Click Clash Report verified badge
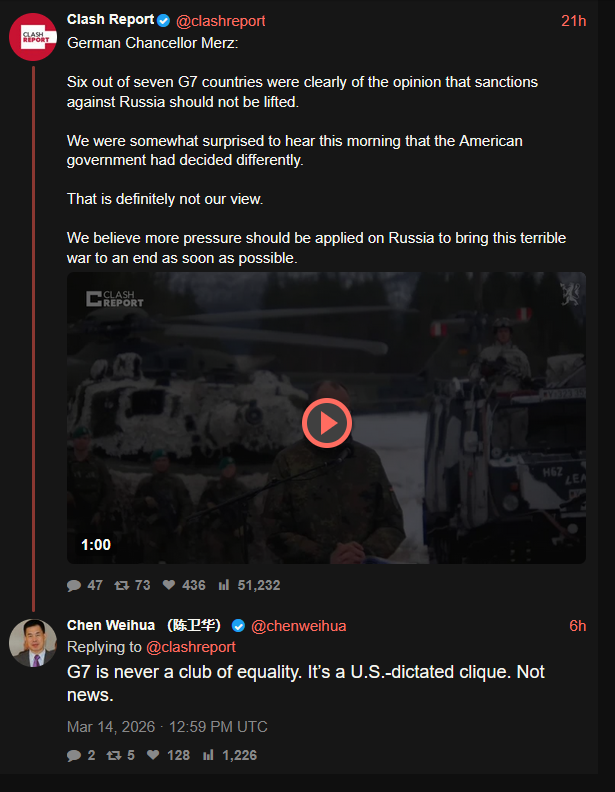The height and width of the screenshot is (792, 615). [163, 20]
